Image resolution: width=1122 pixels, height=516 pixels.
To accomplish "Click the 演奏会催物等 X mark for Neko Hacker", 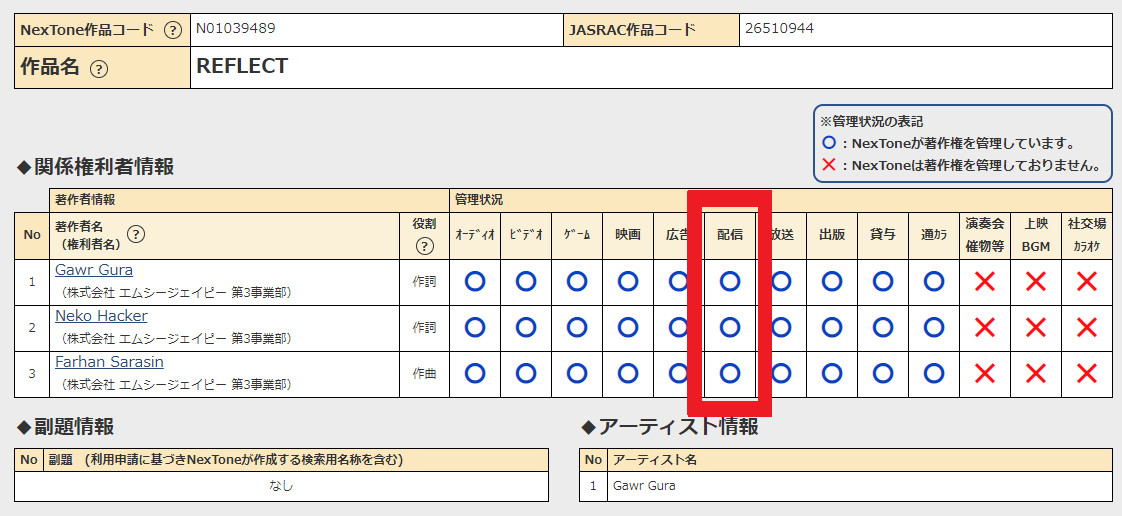I will 985,327.
